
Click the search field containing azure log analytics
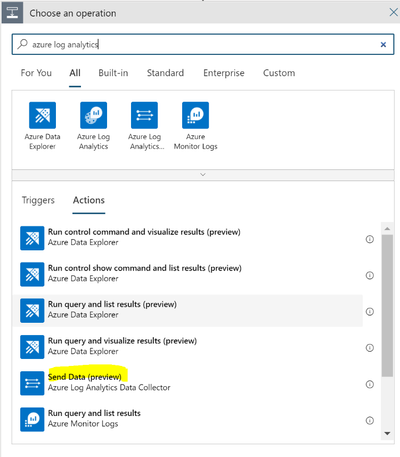pos(203,44)
